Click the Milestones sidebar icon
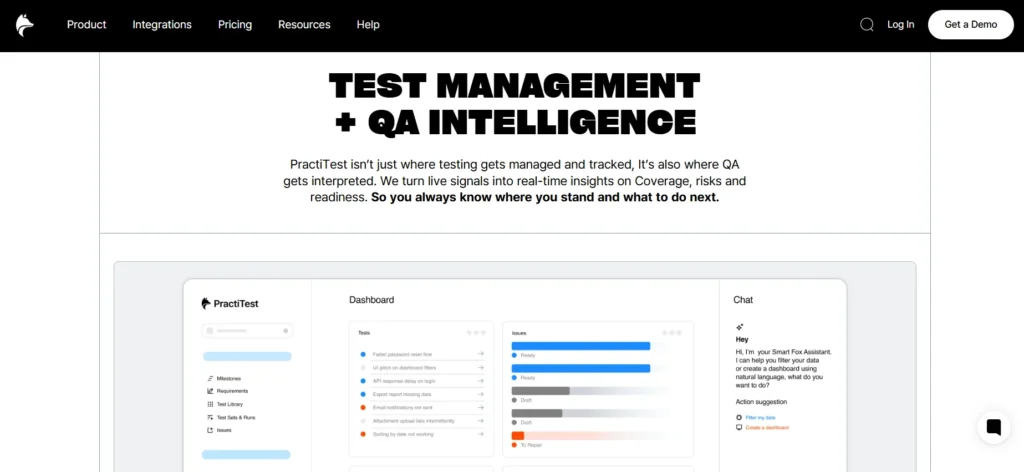The width and height of the screenshot is (1024, 472). [x=210, y=378]
